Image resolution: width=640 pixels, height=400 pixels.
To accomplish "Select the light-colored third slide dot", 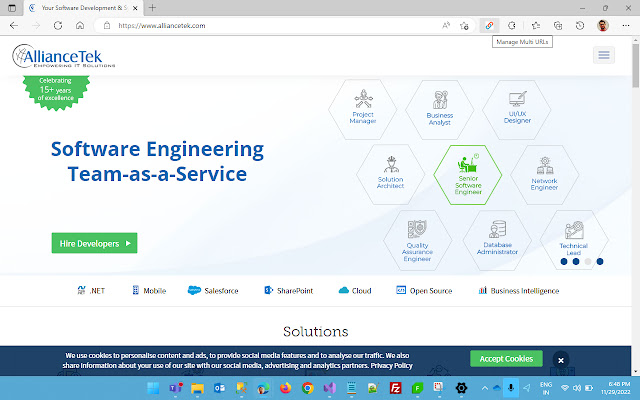I will (588, 262).
